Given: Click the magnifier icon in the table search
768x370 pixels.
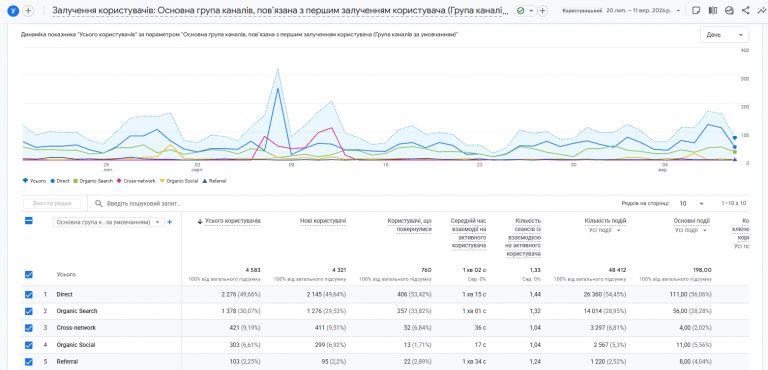Looking at the screenshot, I should coord(99,203).
